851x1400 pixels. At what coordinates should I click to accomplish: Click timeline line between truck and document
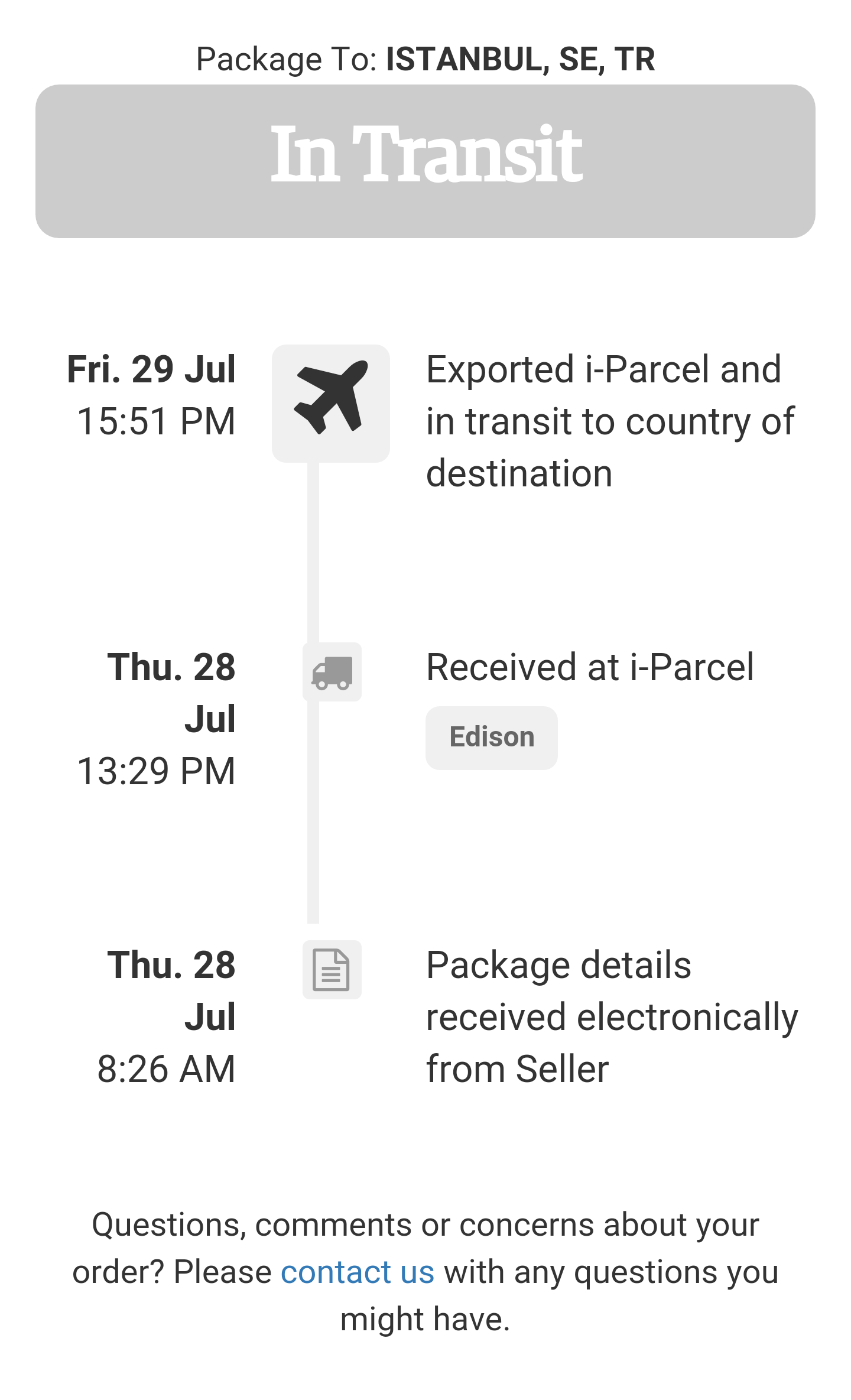click(x=313, y=812)
